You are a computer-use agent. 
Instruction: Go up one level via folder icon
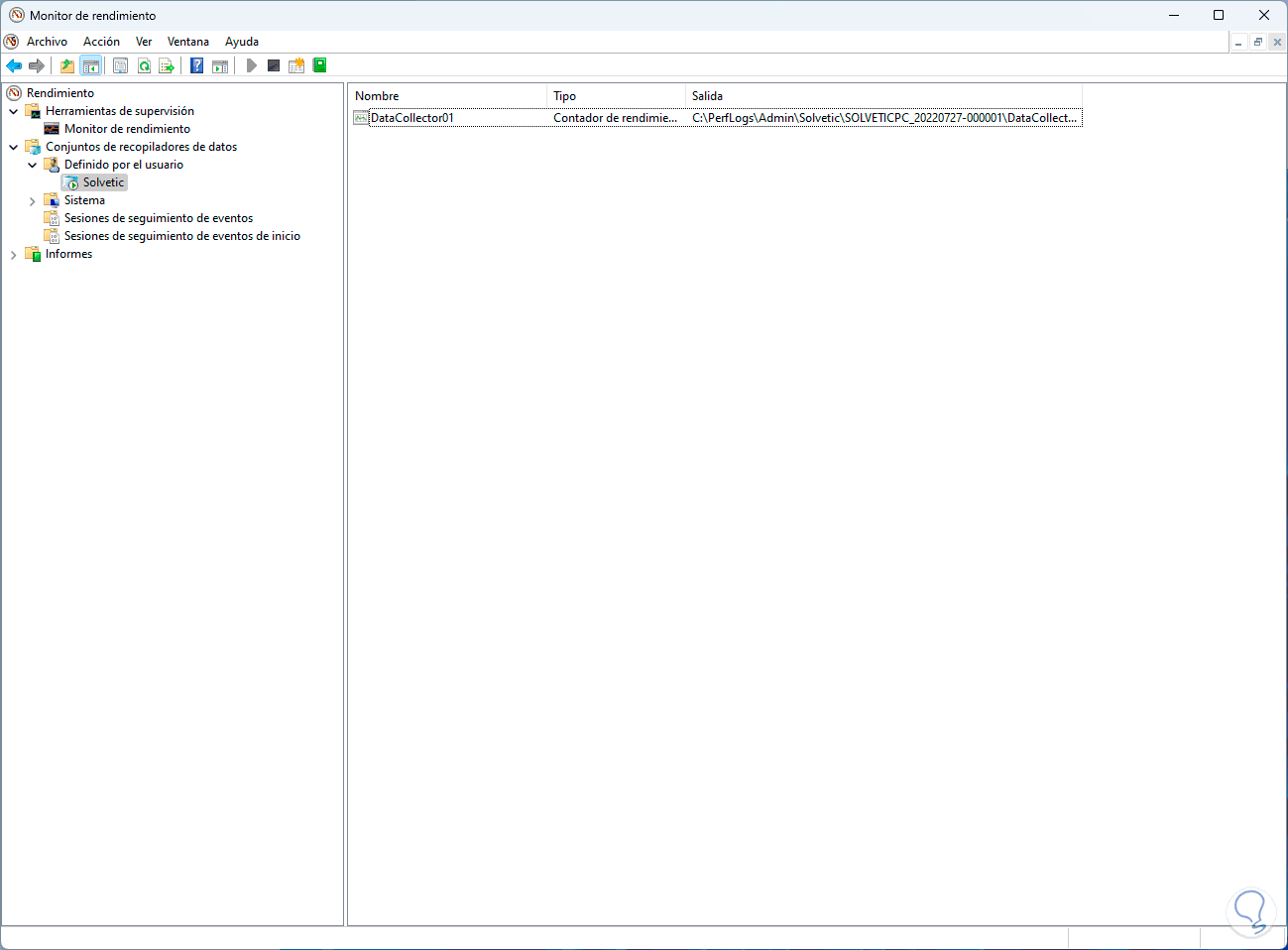pyautogui.click(x=66, y=66)
